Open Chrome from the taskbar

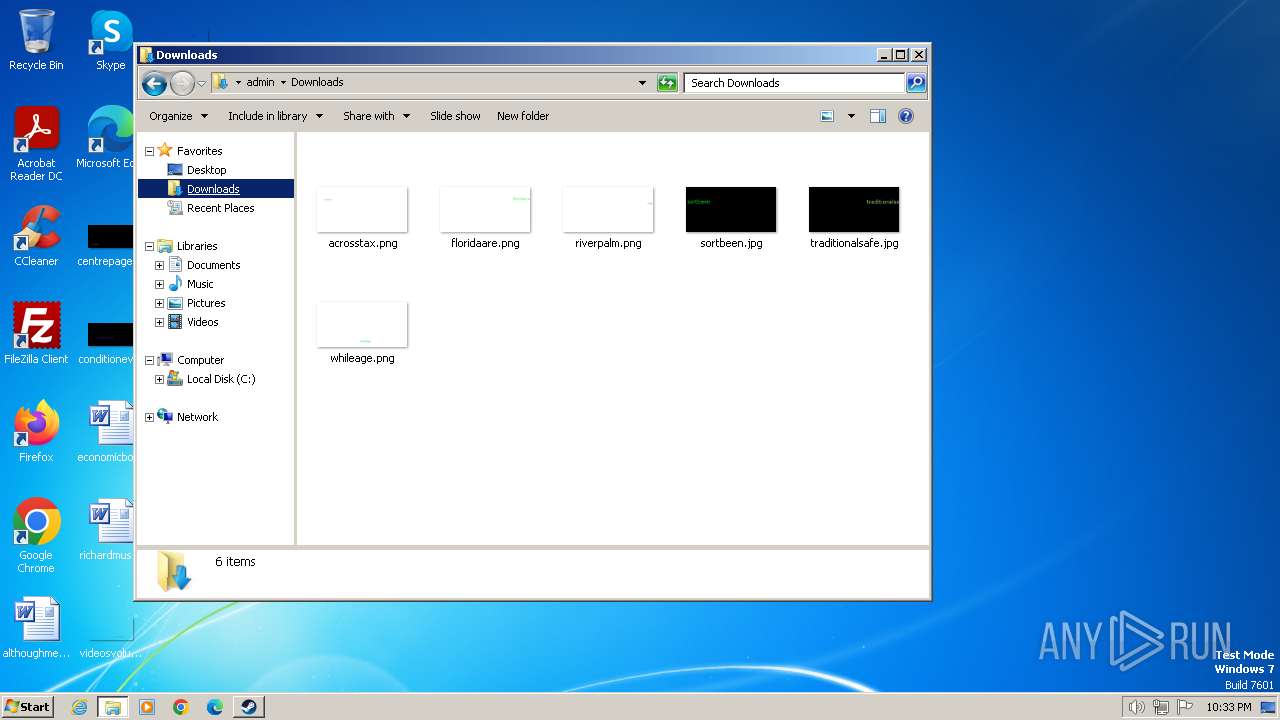[x=181, y=707]
